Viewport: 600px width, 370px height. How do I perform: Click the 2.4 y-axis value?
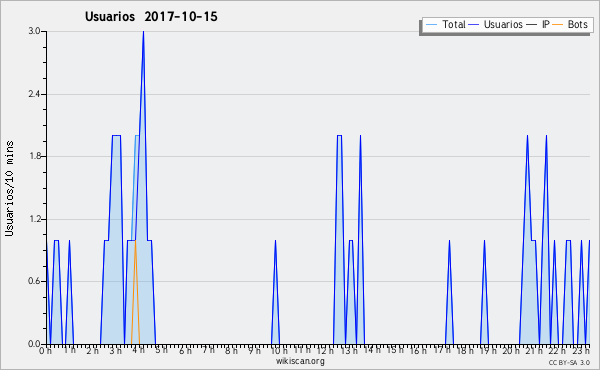click(x=34, y=94)
